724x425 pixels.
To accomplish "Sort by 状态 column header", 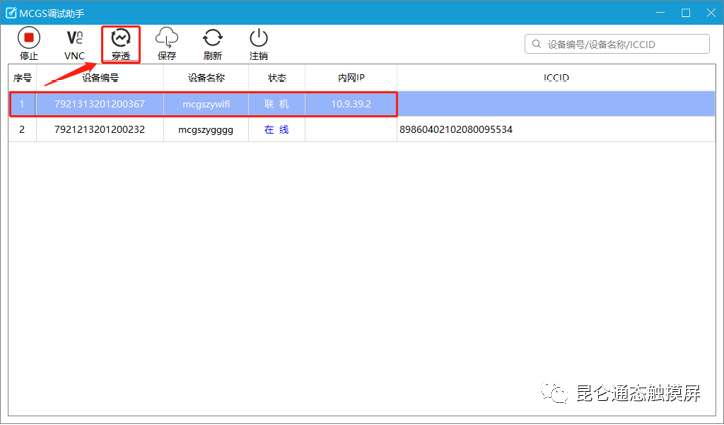I will pos(277,78).
